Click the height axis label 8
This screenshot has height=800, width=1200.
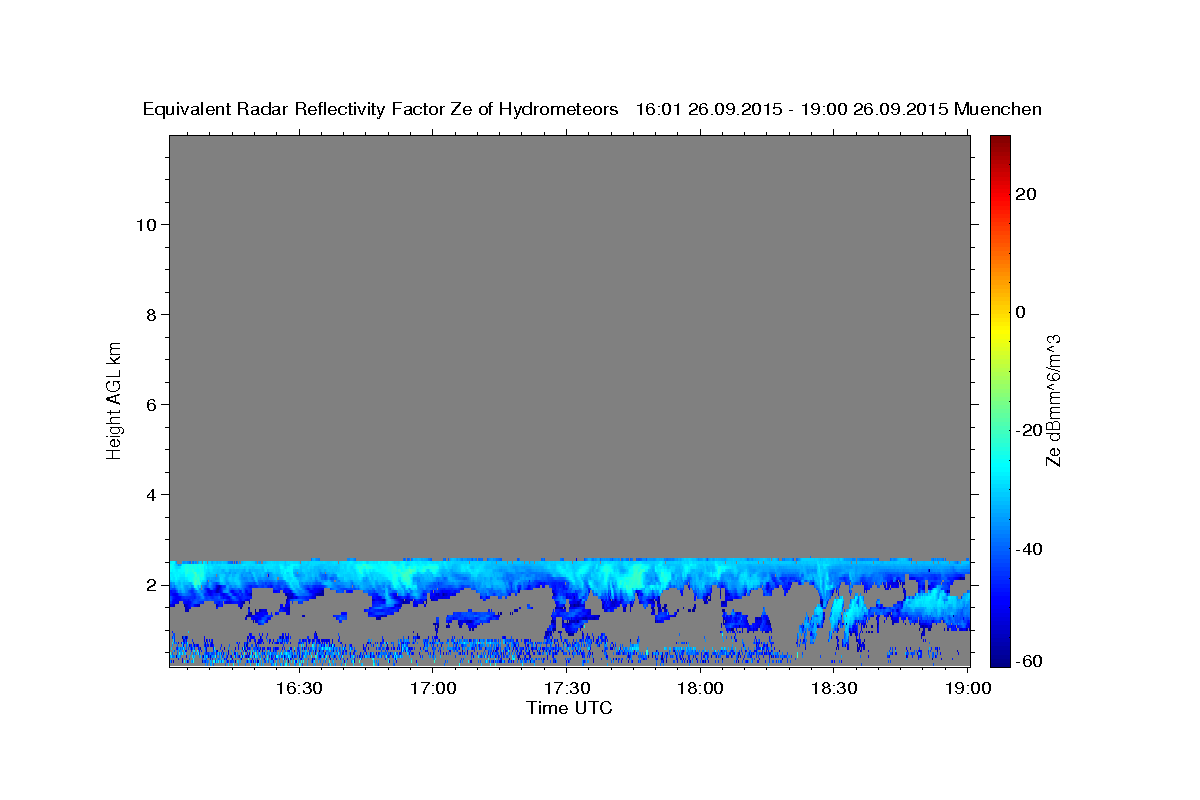click(x=150, y=315)
